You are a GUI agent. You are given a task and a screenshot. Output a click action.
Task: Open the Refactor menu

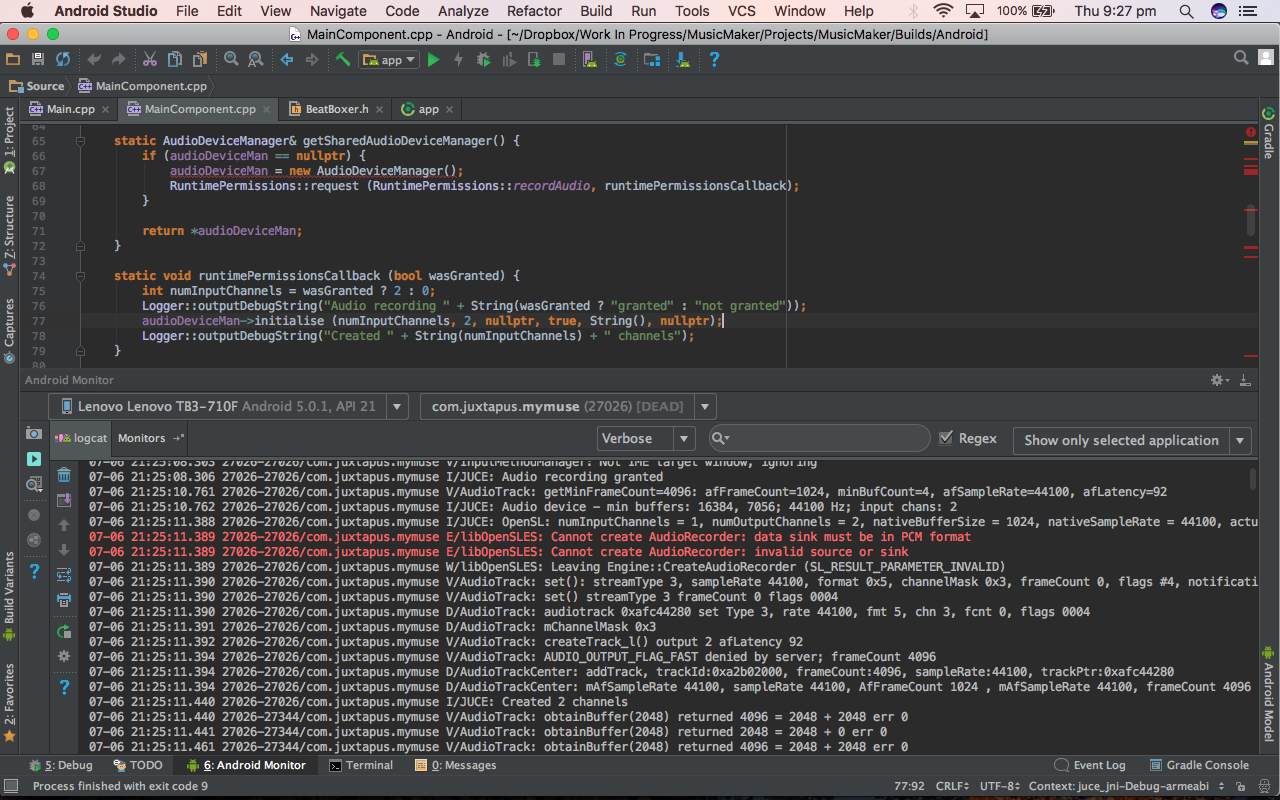[534, 11]
